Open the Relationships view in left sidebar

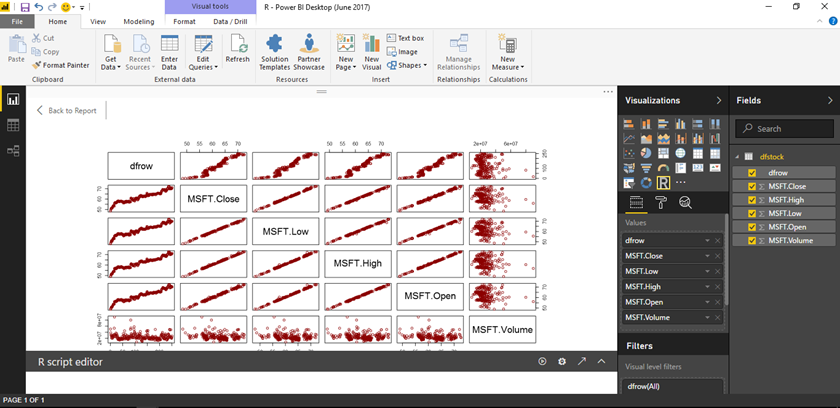click(x=13, y=150)
